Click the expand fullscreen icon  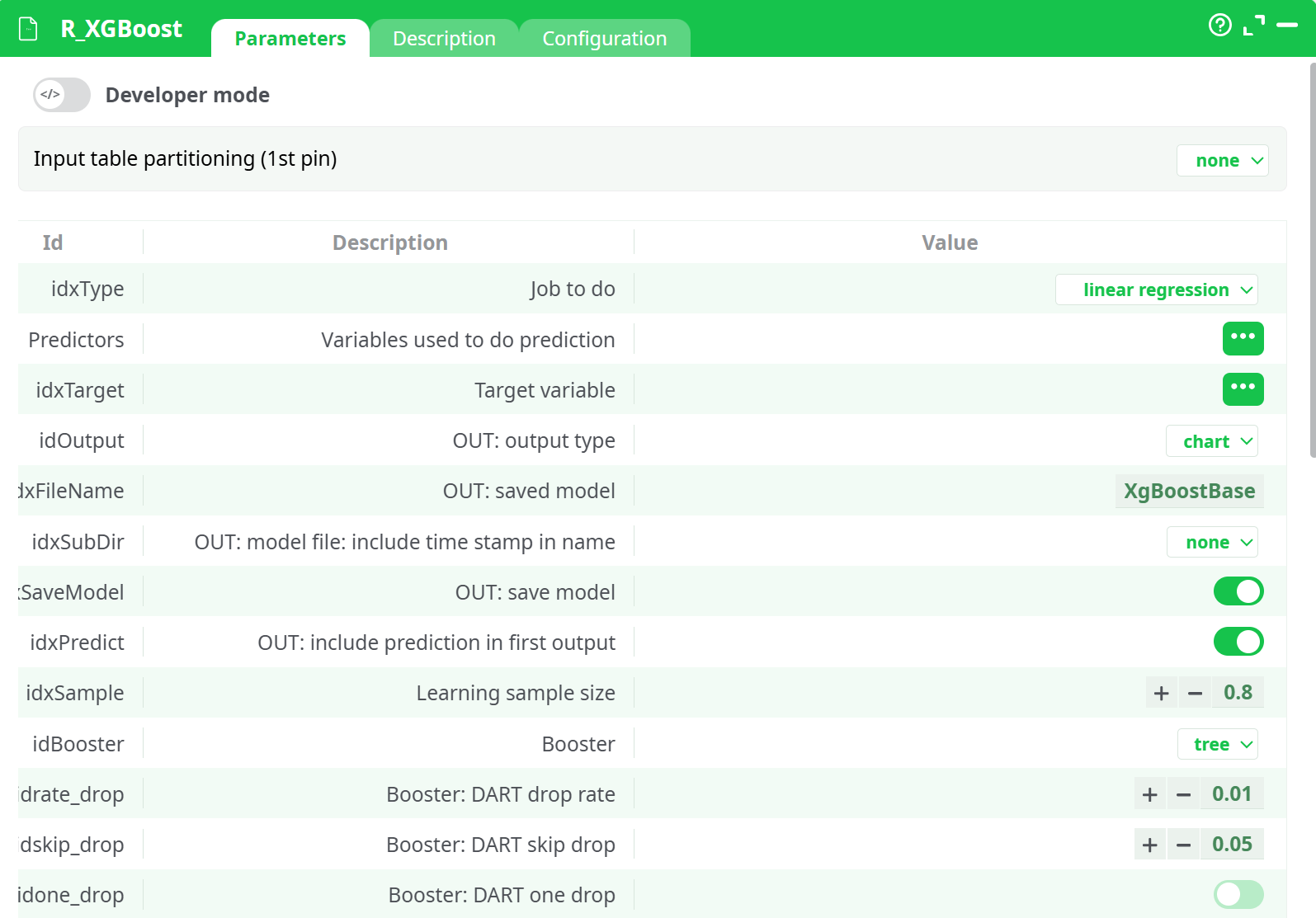pyautogui.click(x=1253, y=26)
